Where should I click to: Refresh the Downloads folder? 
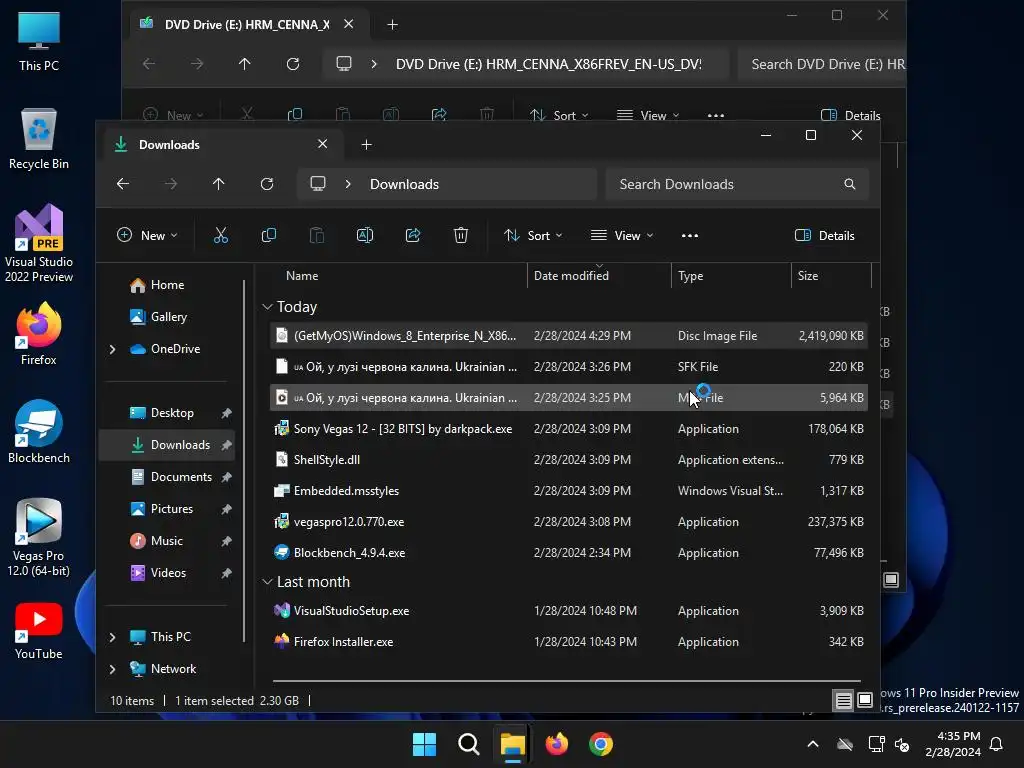[266, 184]
